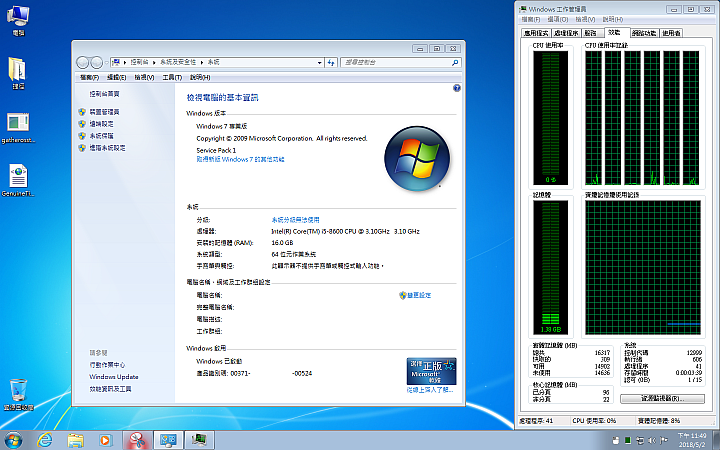Click the 資源監視器(R)... button
This screenshot has width=720, height=450.
pos(662,399)
